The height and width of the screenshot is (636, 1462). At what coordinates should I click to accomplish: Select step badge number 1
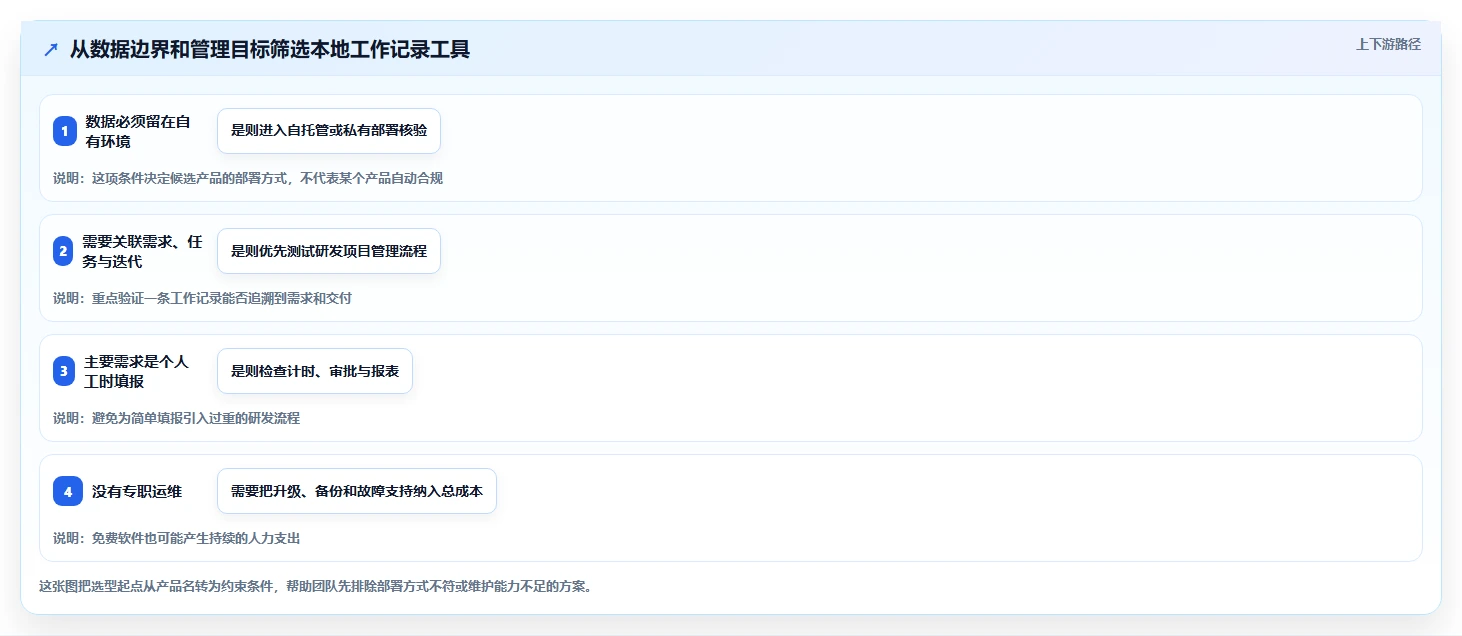pyautogui.click(x=65, y=131)
